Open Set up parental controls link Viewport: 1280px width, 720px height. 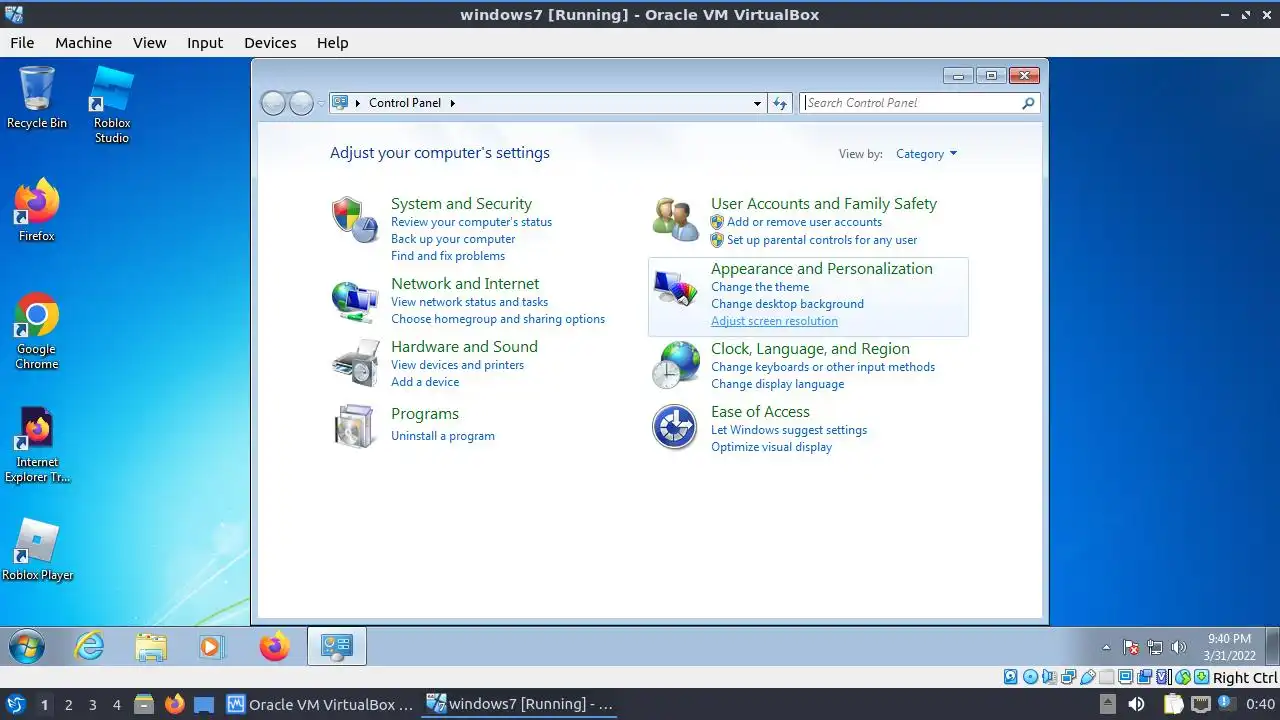pos(822,240)
